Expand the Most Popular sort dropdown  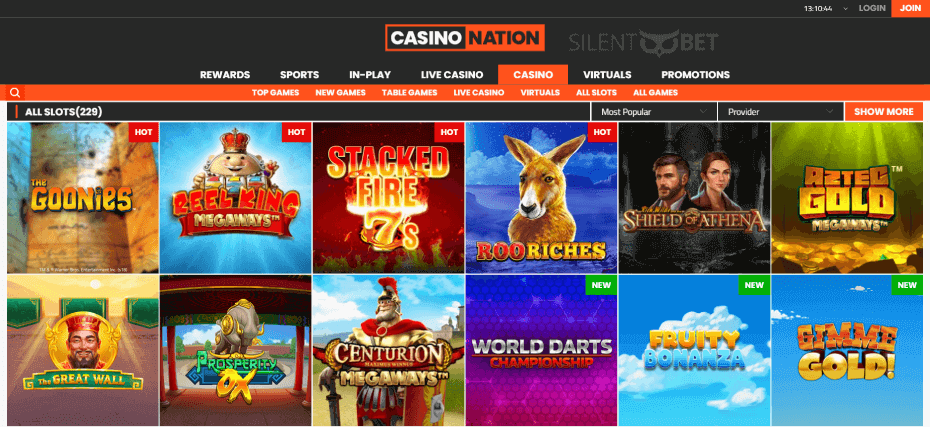[654, 111]
